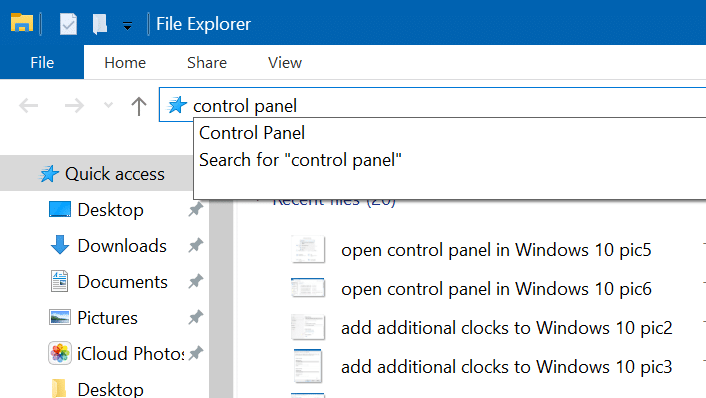Switch to the Share ribbon tab

[207, 63]
